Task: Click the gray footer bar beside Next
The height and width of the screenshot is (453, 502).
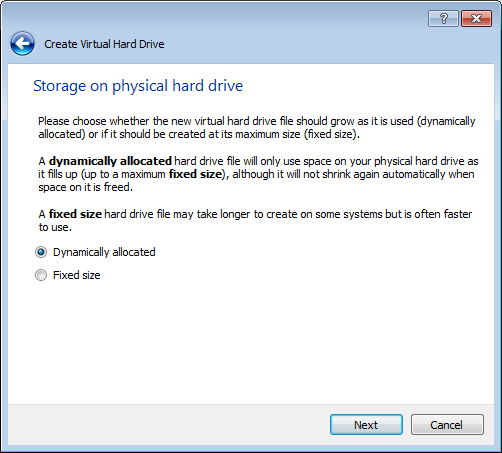Action: [x=167, y=425]
